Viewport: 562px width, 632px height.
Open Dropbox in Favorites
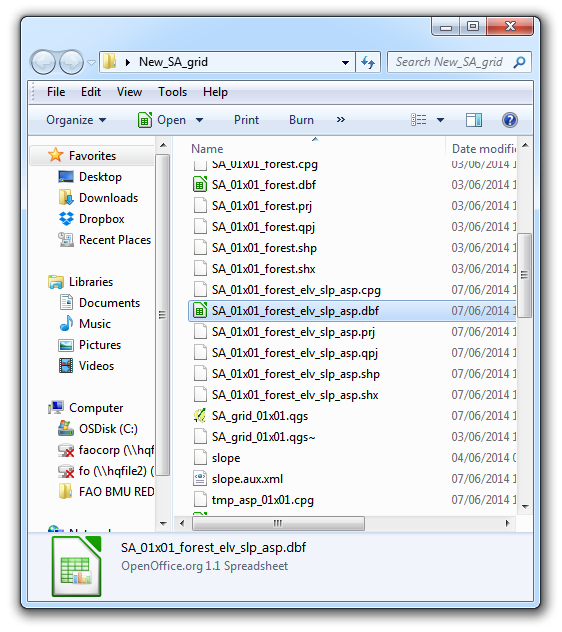point(102,219)
